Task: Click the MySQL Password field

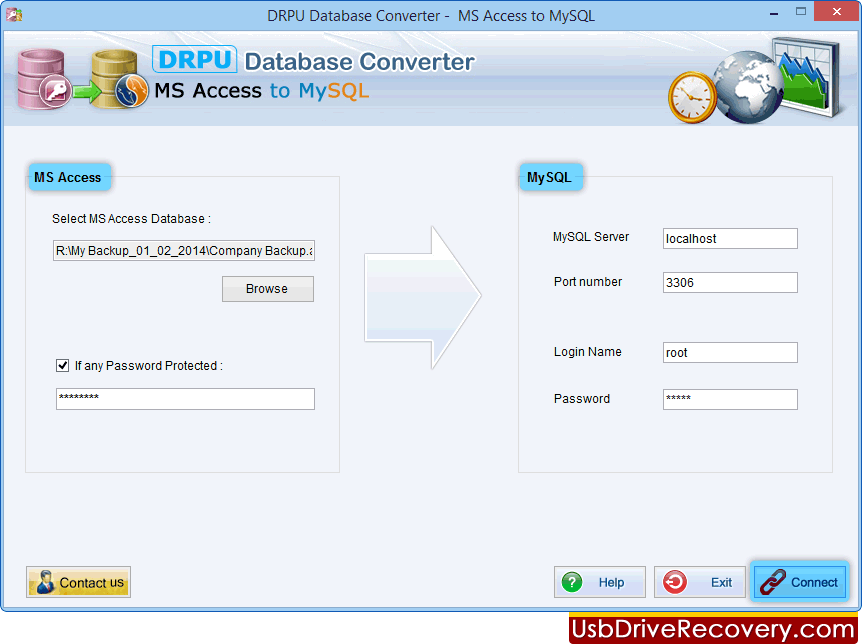Action: point(730,399)
